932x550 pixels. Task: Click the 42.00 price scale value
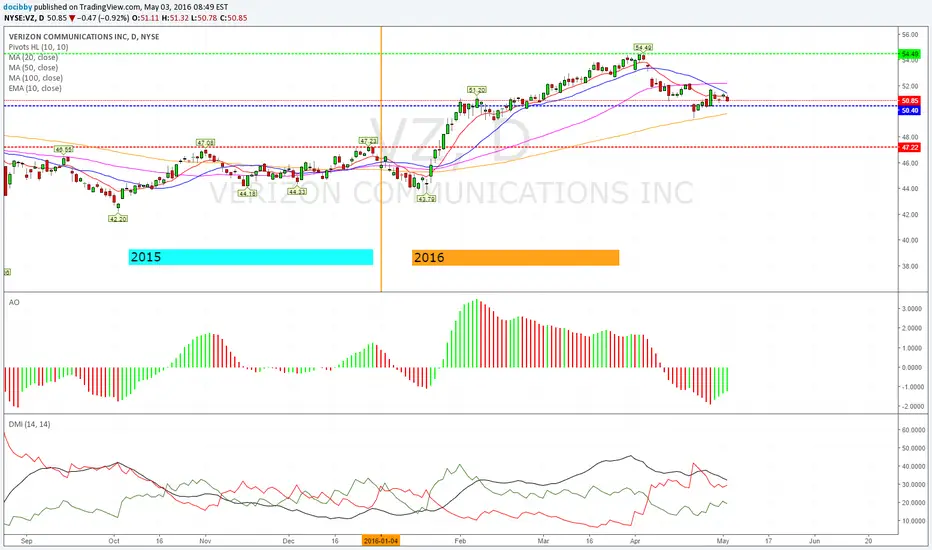(910, 215)
